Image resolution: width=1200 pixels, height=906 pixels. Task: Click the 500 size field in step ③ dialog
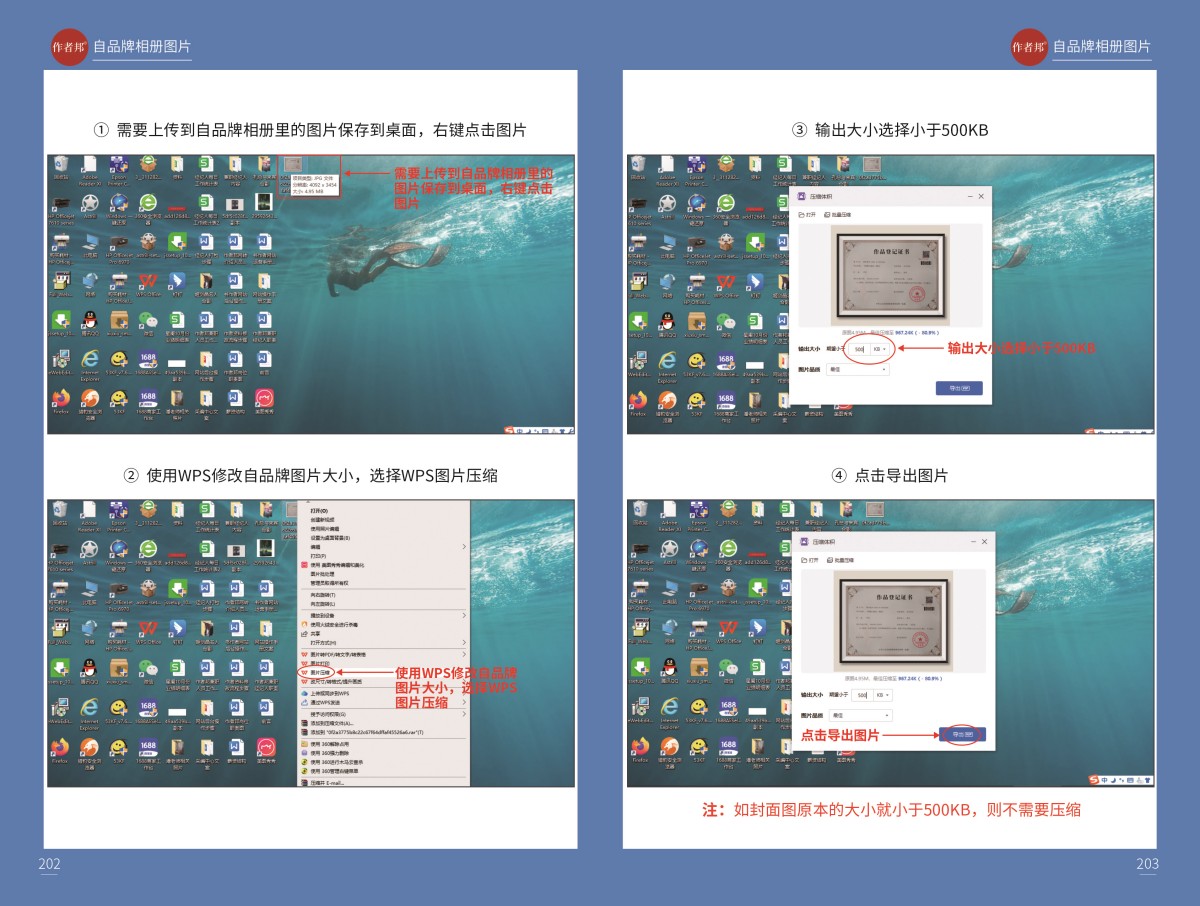(x=860, y=349)
